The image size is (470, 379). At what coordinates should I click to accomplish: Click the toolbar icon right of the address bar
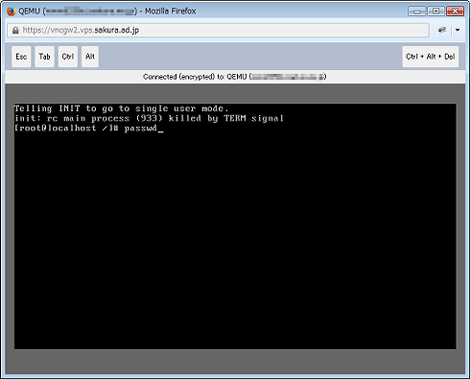coord(442,30)
